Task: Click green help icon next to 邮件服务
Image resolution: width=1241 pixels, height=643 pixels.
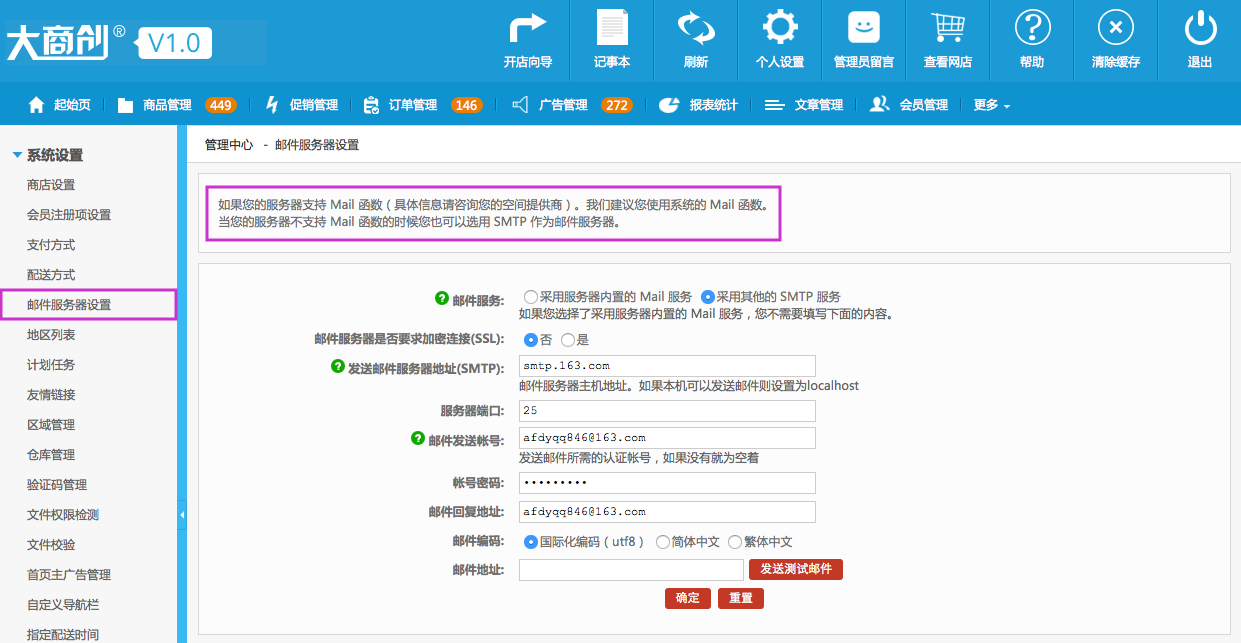Action: point(442,298)
